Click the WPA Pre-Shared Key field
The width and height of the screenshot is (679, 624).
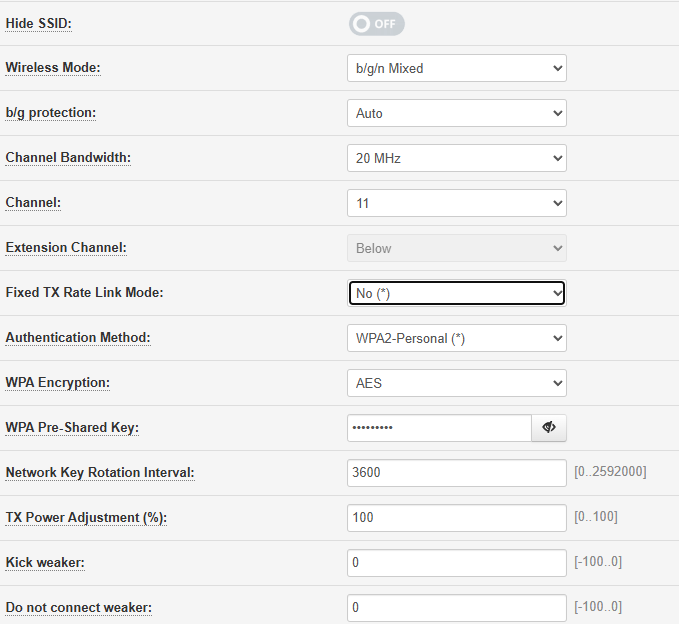pos(439,428)
